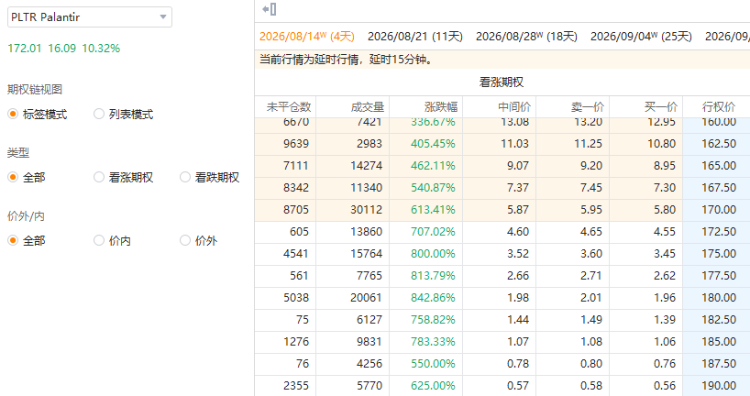
Task: Click the collapse sidebar arrow icon
Action: pyautogui.click(x=269, y=9)
